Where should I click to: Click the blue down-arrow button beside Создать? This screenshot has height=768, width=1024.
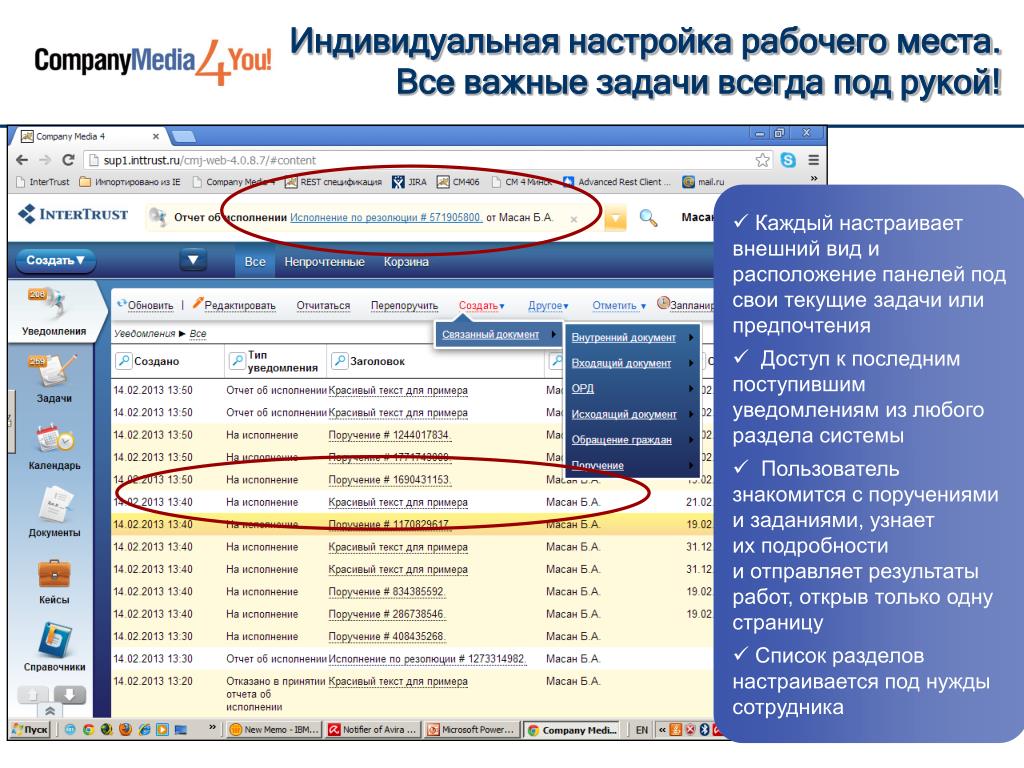pyautogui.click(x=193, y=260)
